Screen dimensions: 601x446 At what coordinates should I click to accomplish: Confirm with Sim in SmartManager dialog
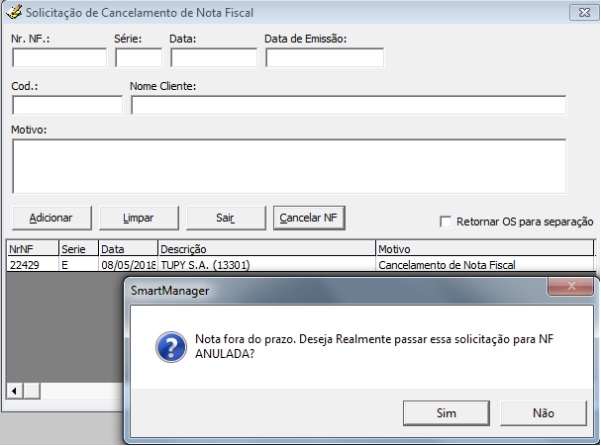point(446,413)
